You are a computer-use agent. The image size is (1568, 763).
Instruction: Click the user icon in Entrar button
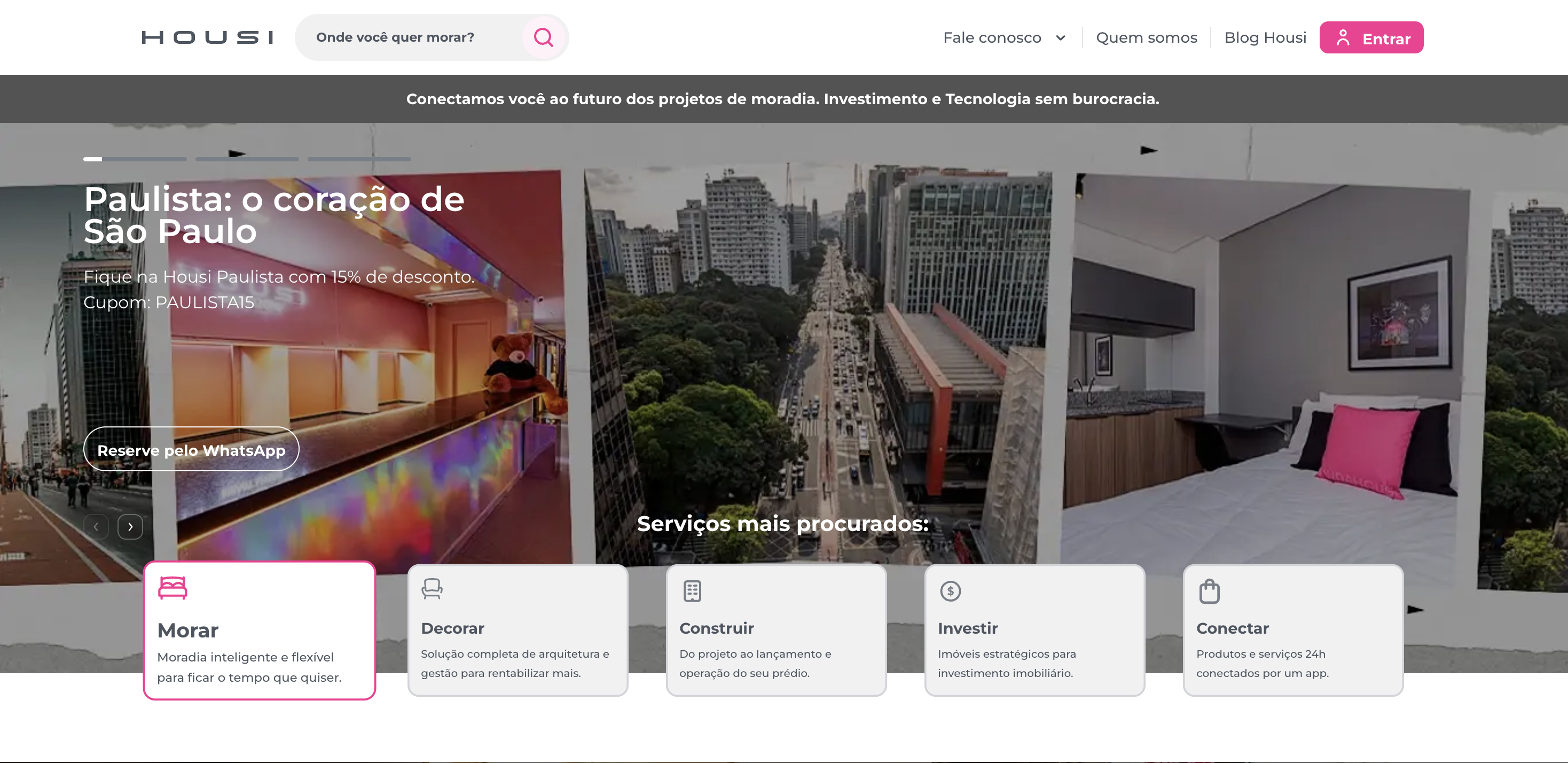pos(1343,38)
